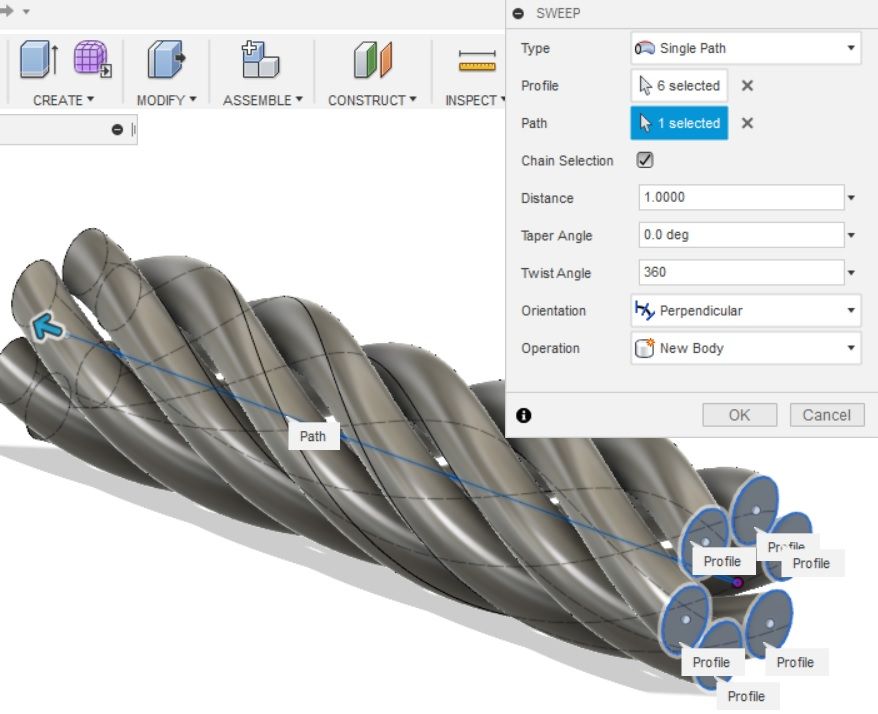
Task: Clear the Profile selection with X
Action: tap(747, 86)
